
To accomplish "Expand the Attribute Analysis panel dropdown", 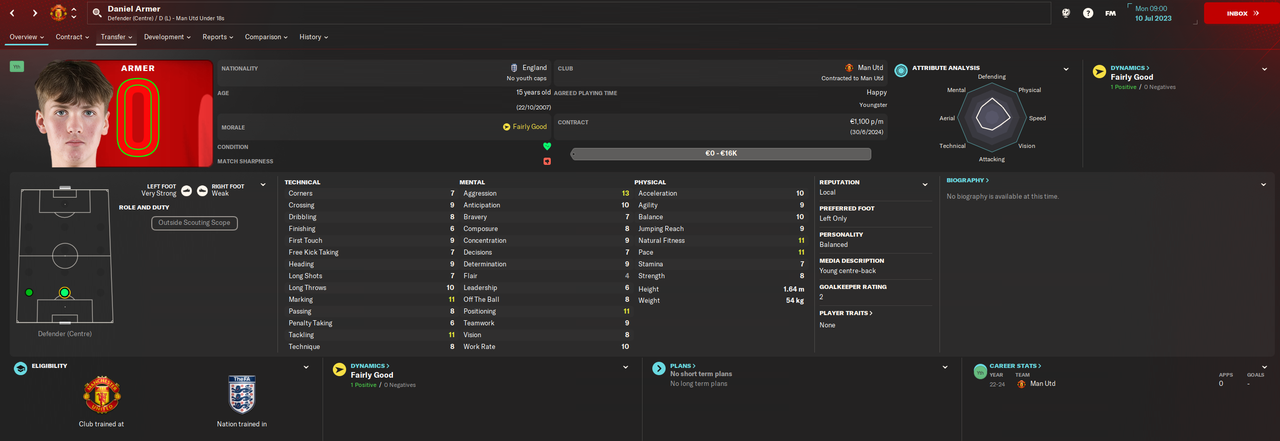I will [x=1067, y=69].
